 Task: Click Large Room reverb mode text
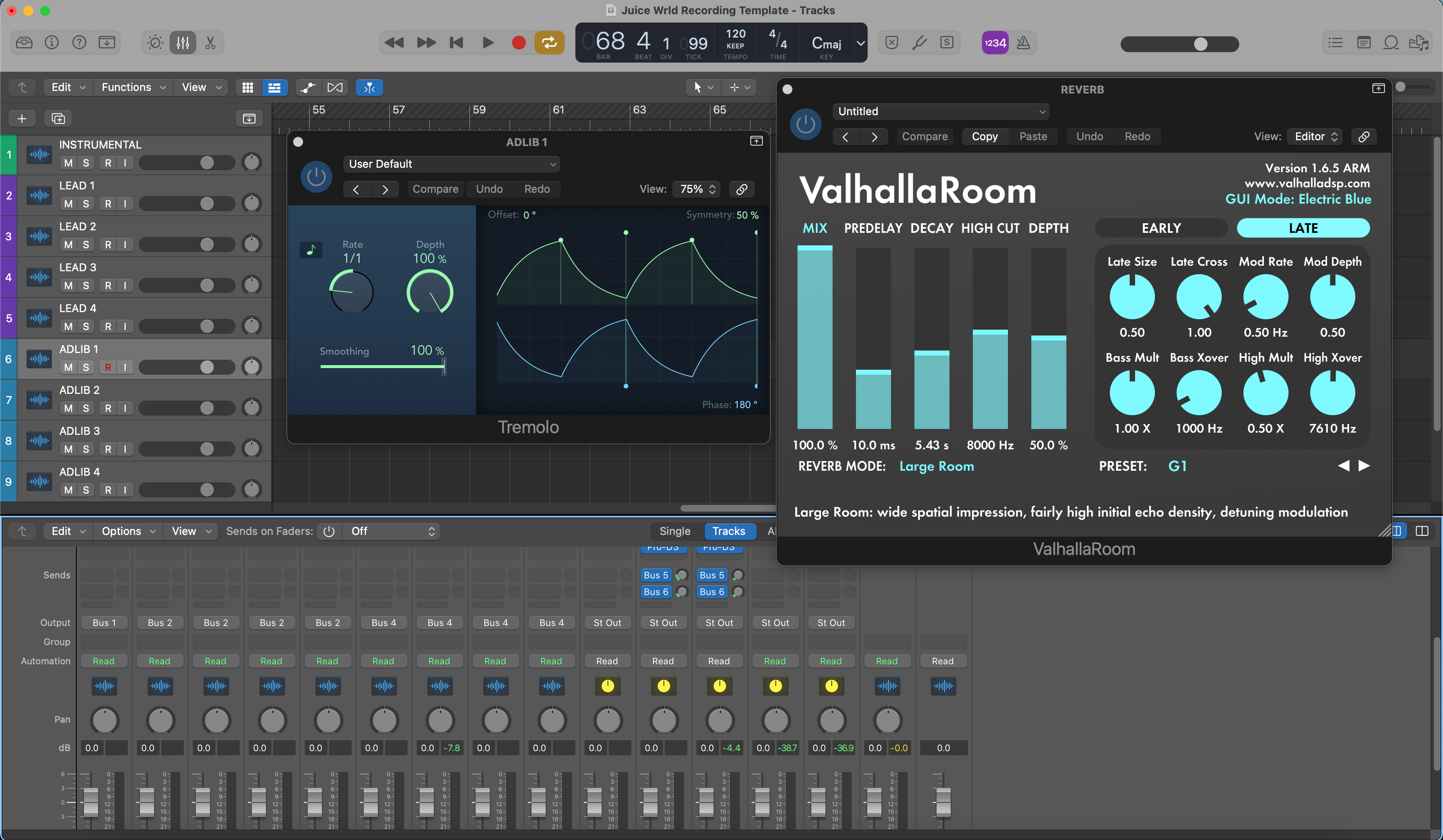point(936,467)
